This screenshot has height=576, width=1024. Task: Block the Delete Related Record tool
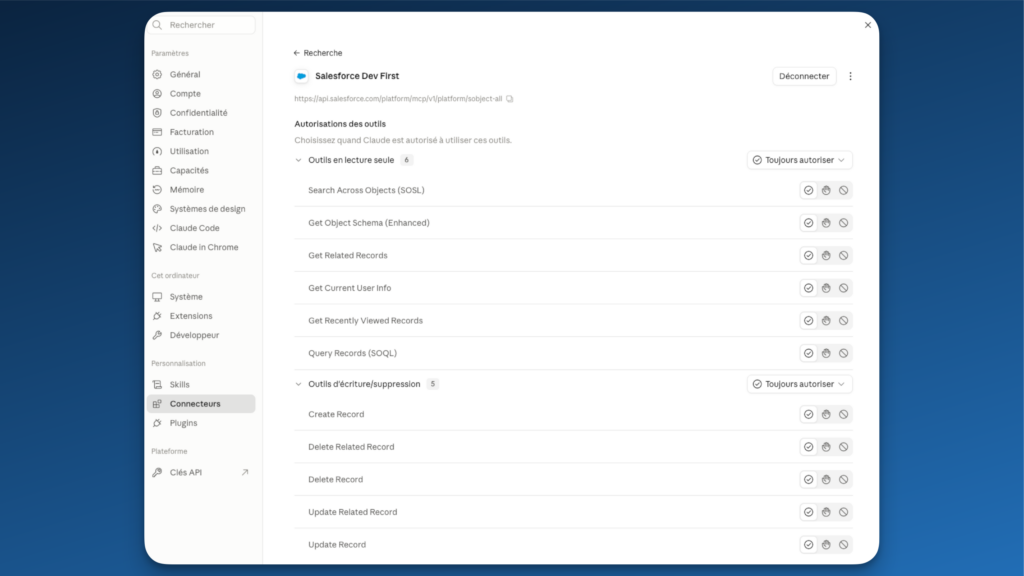pos(844,447)
